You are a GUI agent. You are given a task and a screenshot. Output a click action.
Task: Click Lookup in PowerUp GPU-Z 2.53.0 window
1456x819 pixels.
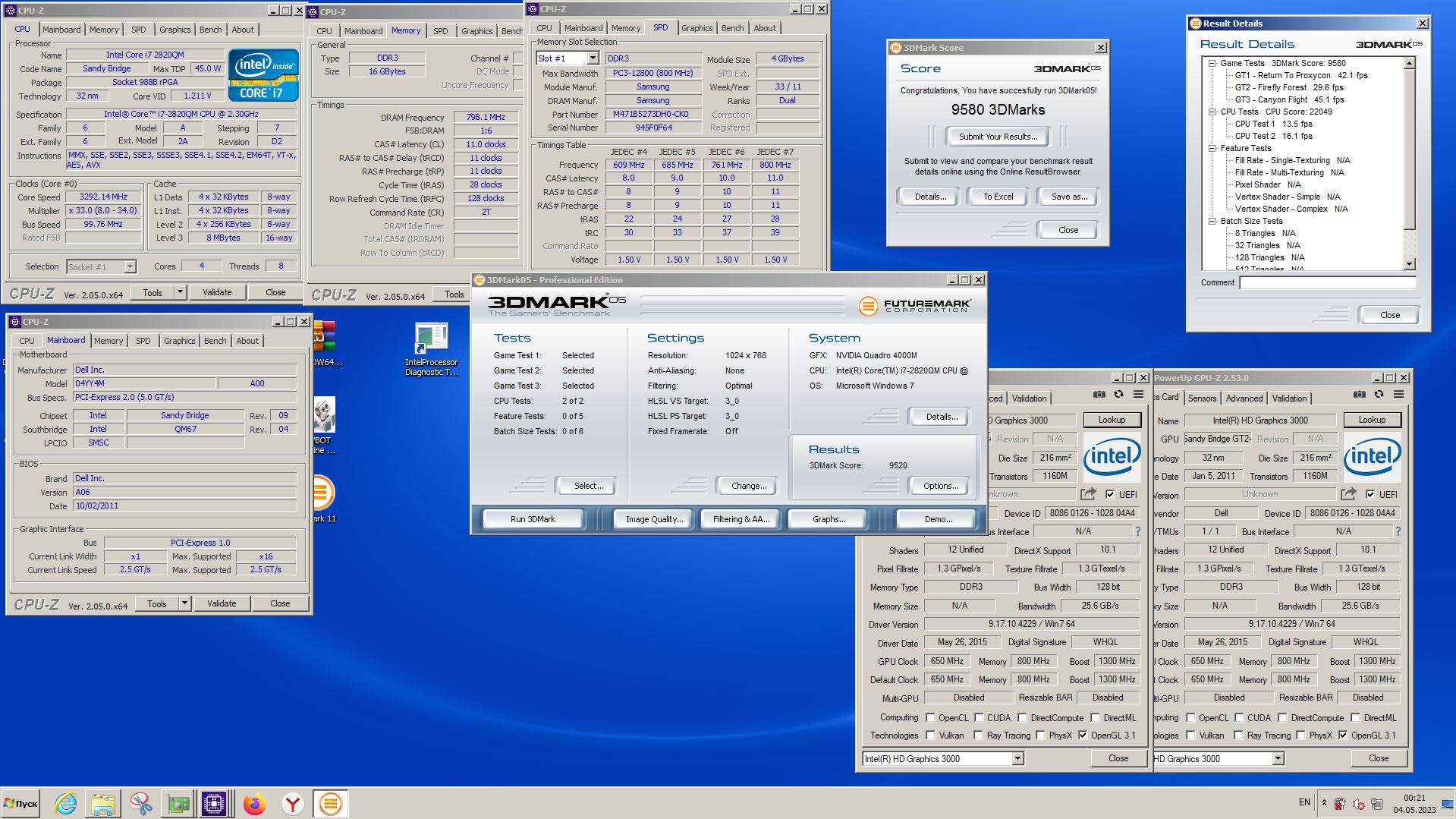click(x=1372, y=420)
